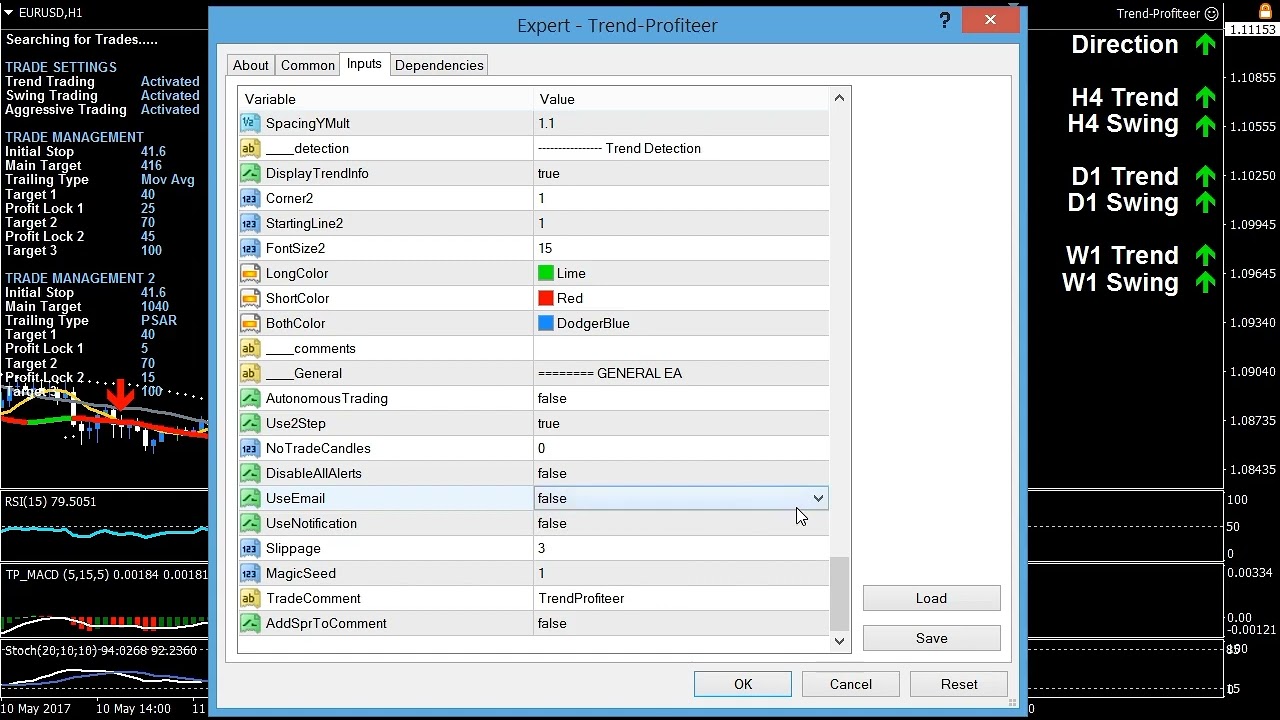Switch to the Common tab

307,65
